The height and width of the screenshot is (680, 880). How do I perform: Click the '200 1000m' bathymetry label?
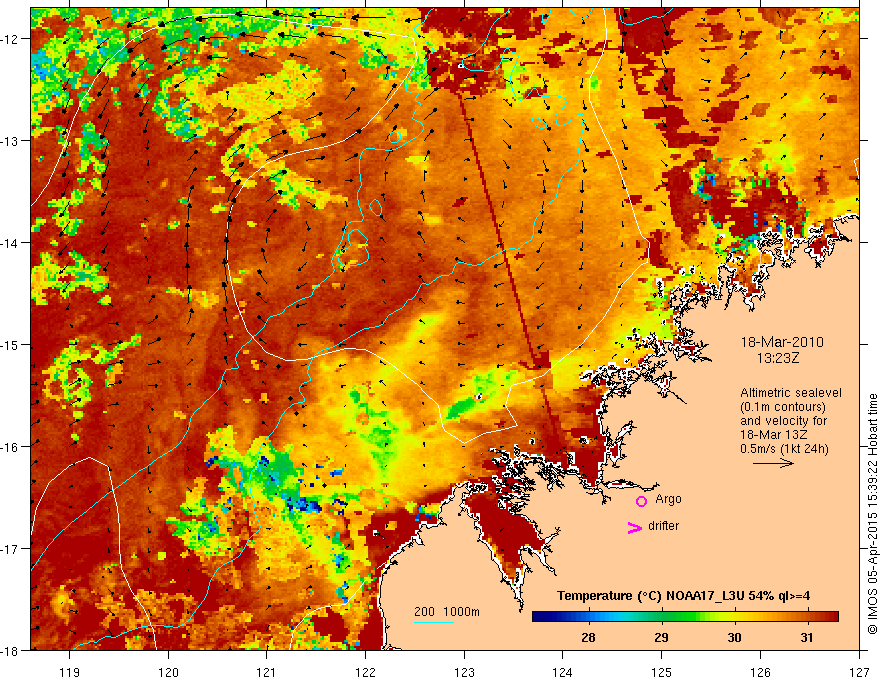click(x=447, y=612)
